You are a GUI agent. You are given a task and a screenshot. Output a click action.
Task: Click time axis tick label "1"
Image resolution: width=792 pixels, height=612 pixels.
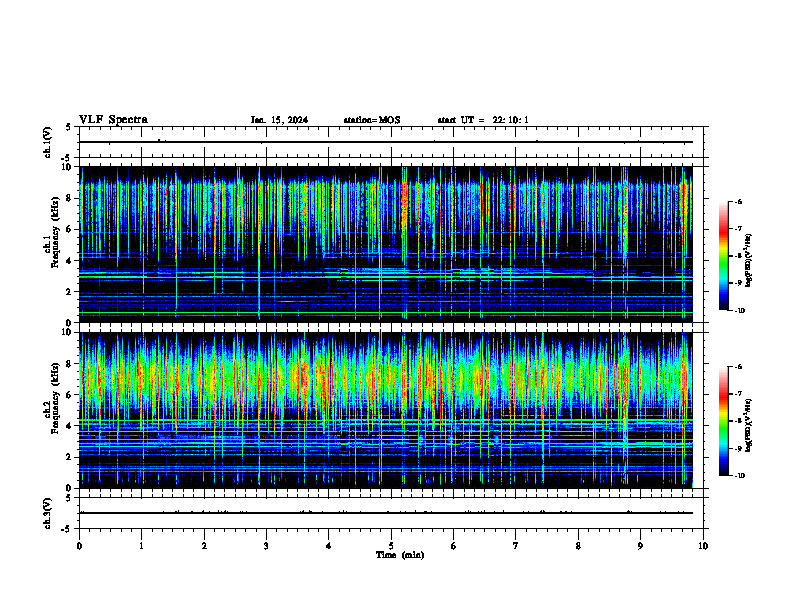(x=141, y=546)
